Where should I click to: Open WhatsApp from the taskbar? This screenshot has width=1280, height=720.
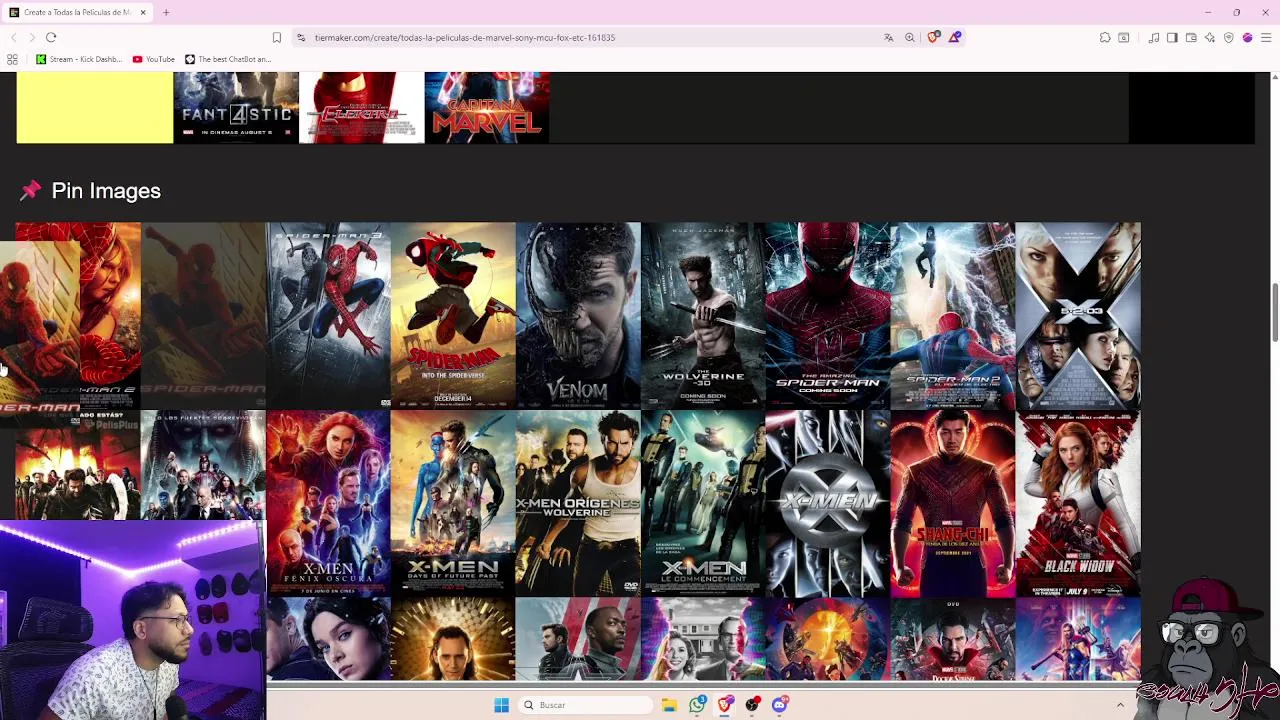(x=697, y=705)
